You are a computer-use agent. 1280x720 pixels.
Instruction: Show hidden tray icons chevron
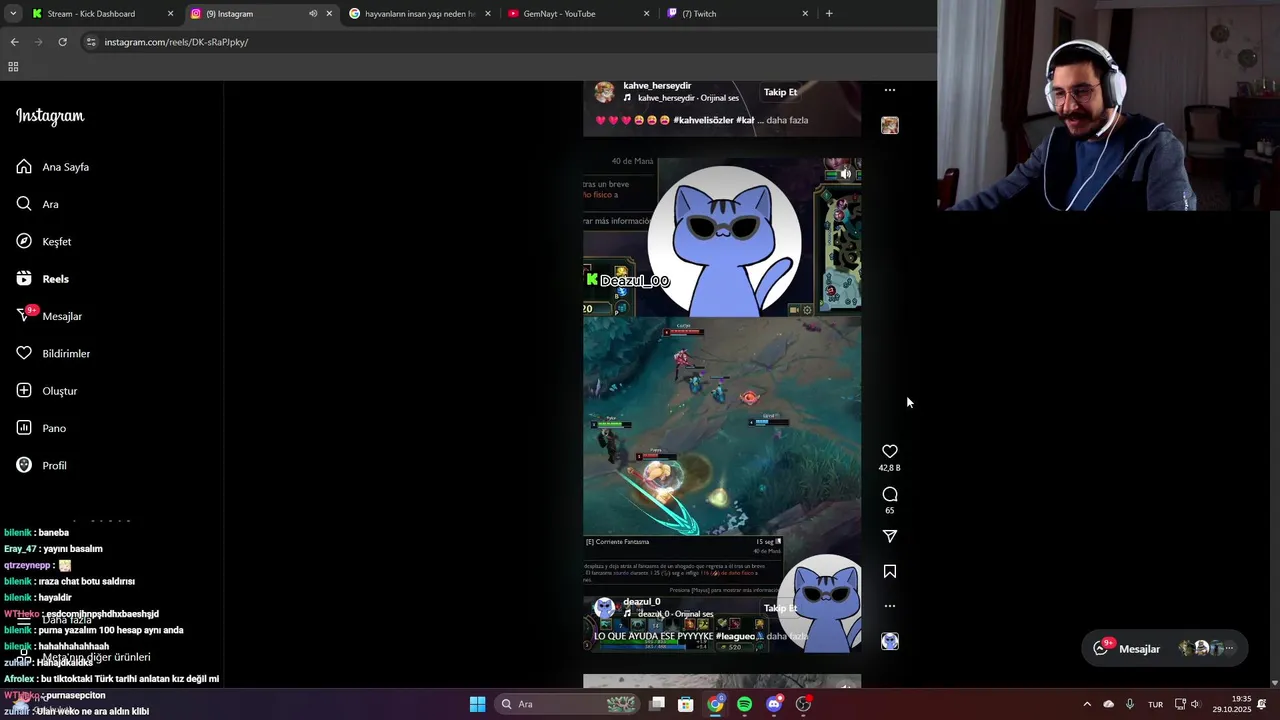pyautogui.click(x=1087, y=704)
